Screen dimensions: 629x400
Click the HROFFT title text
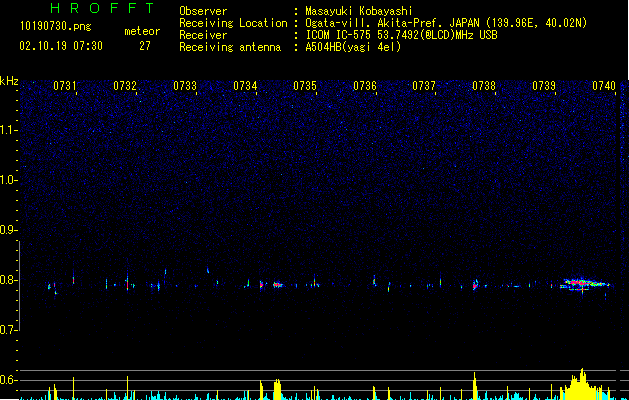(x=103, y=8)
